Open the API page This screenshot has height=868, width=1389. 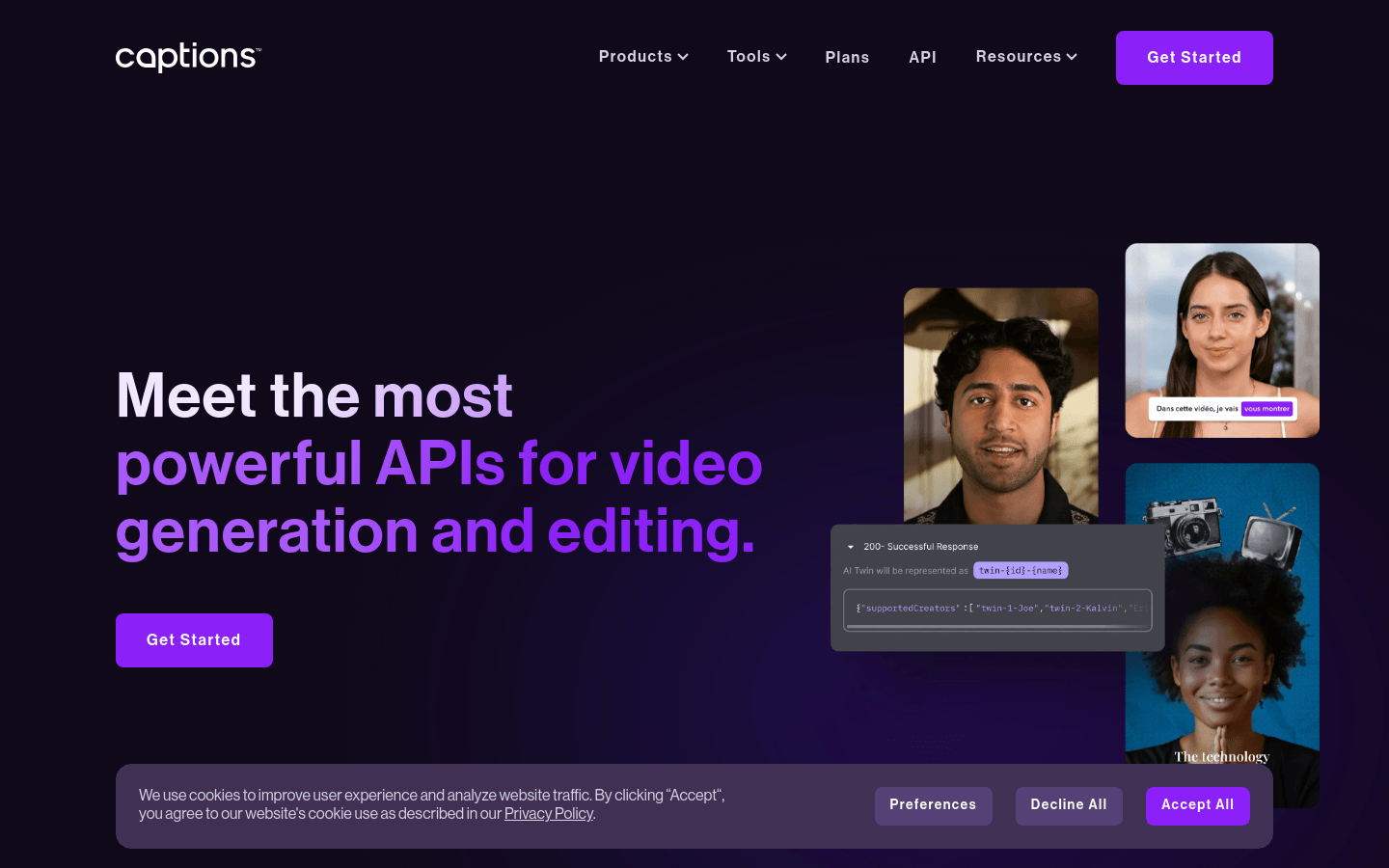[922, 58]
